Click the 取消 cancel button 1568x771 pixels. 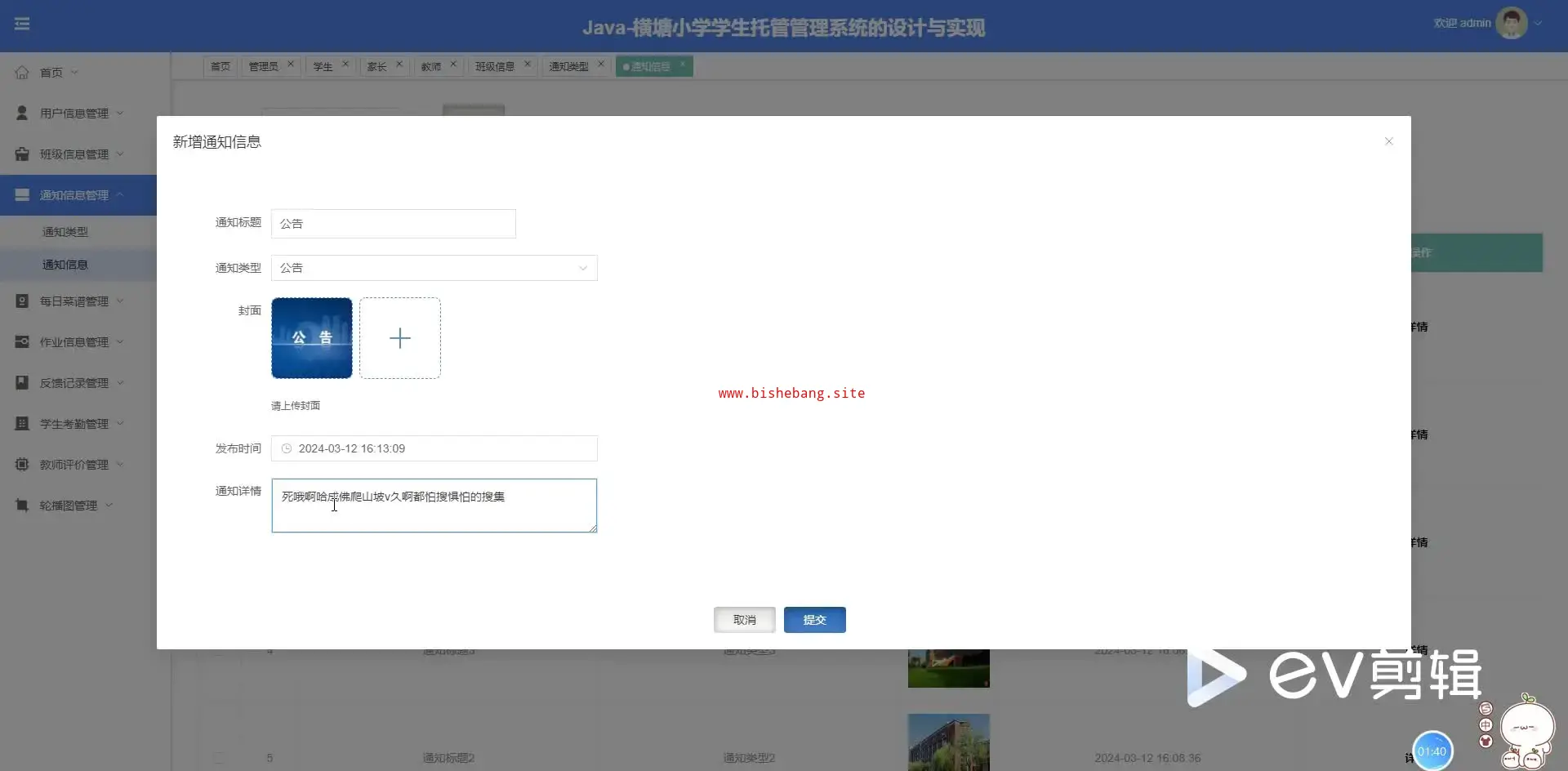pyautogui.click(x=744, y=620)
